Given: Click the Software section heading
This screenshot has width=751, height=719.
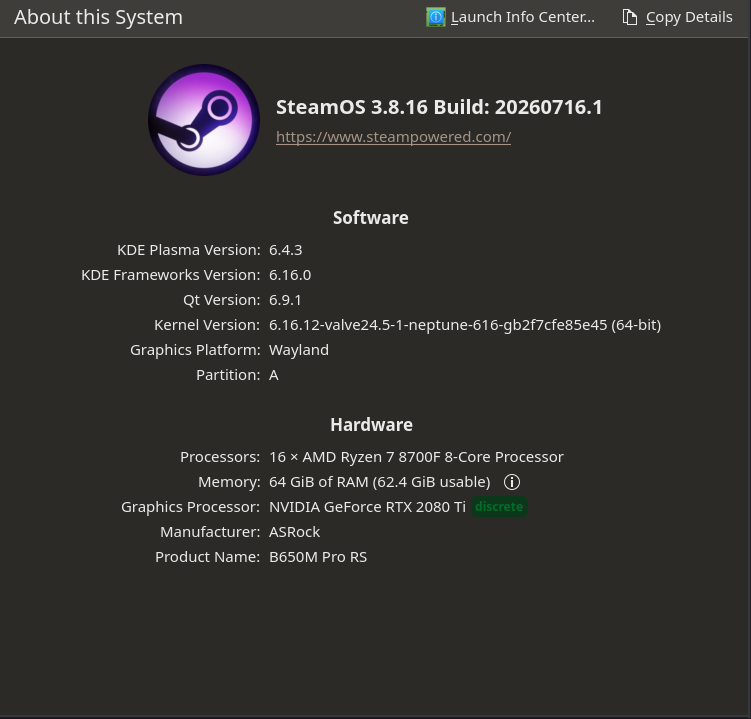Looking at the screenshot, I should coord(371,218).
